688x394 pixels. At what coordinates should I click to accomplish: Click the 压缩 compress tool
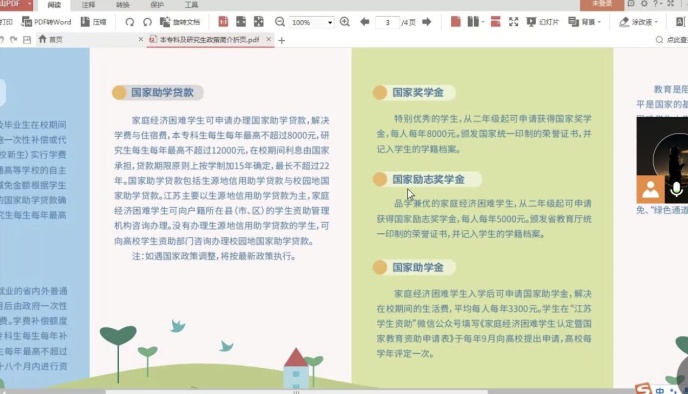[93, 22]
